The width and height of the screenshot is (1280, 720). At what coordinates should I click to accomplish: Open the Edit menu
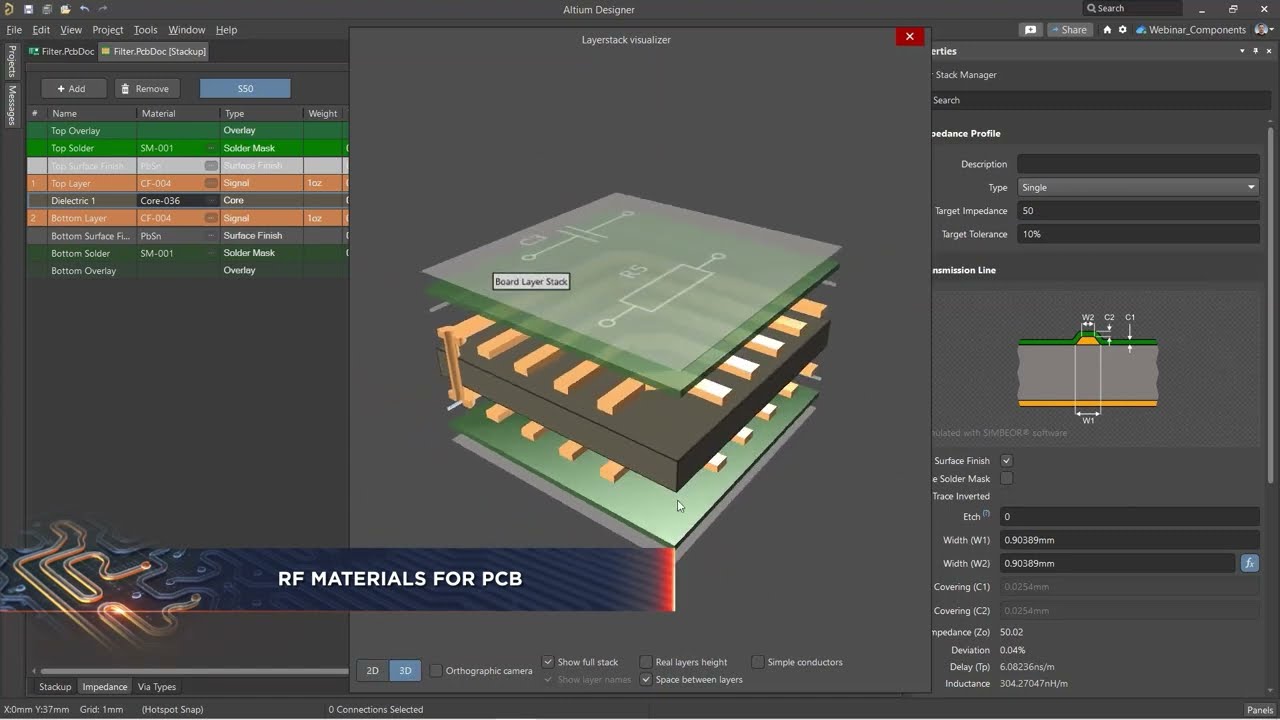tap(41, 30)
